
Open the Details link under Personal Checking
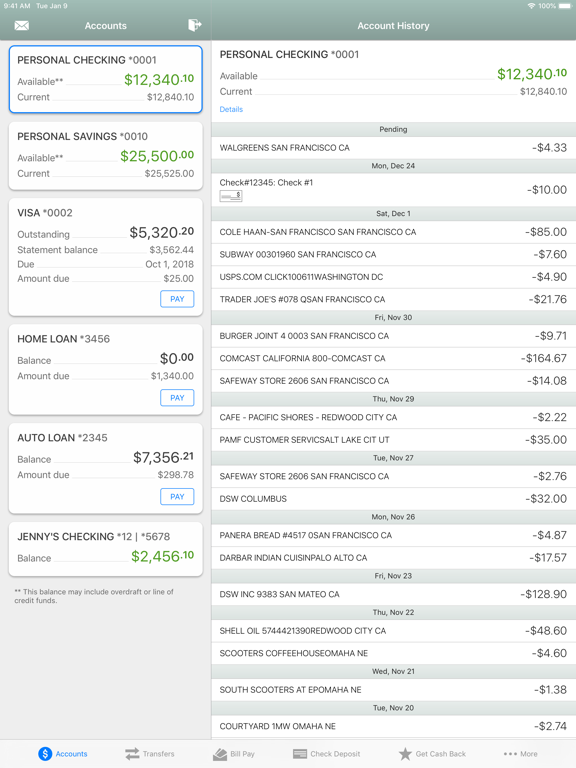coord(231,109)
